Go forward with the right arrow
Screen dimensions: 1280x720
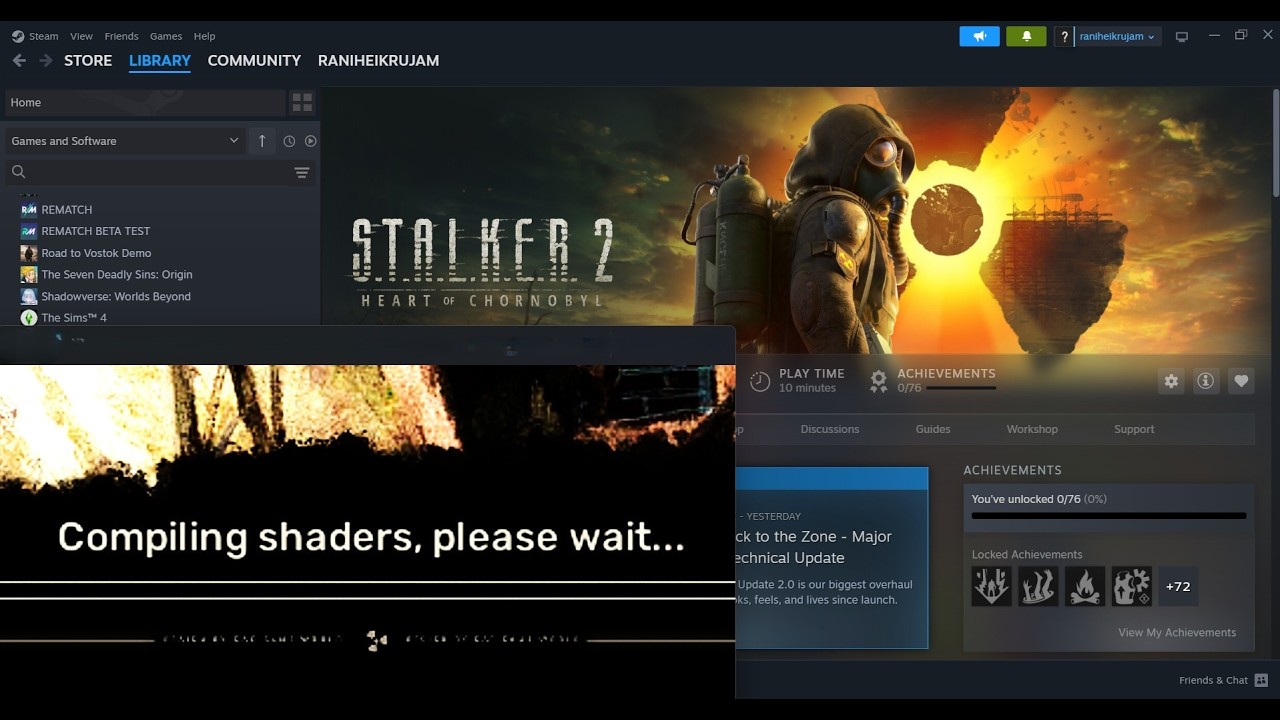coord(46,61)
